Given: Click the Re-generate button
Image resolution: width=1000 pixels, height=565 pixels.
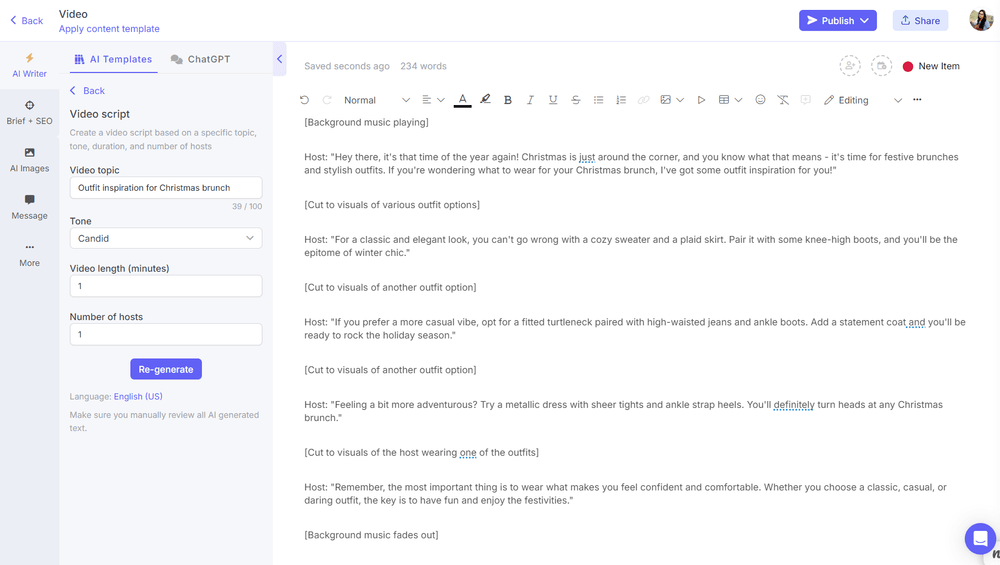Looking at the screenshot, I should pos(166,369).
